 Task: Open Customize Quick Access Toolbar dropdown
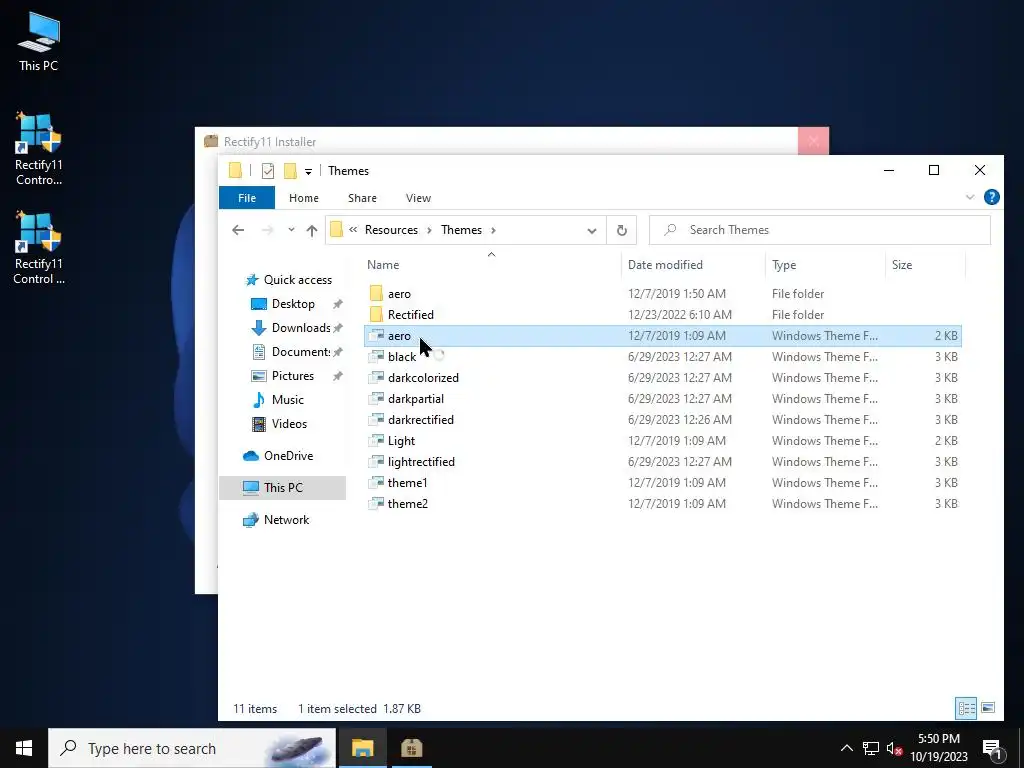(308, 172)
